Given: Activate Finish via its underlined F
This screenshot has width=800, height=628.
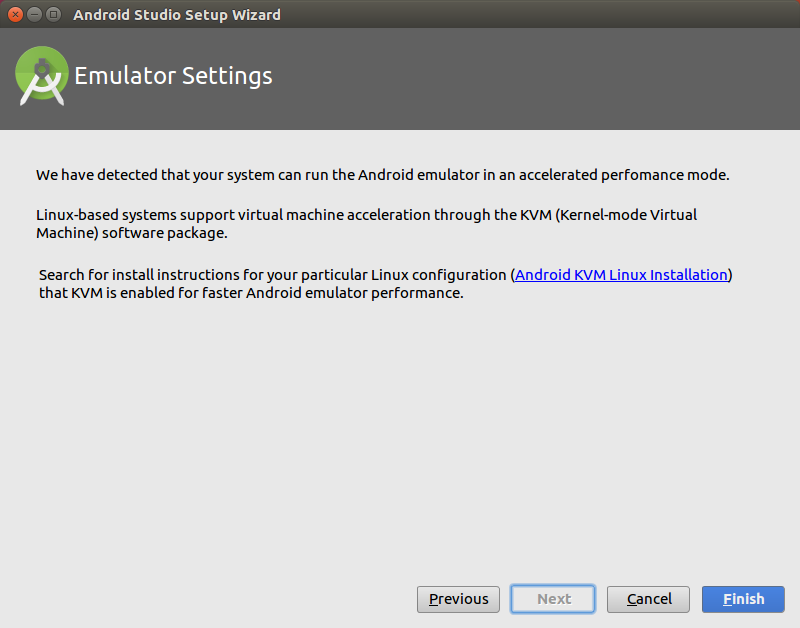Looking at the screenshot, I should tap(728, 599).
